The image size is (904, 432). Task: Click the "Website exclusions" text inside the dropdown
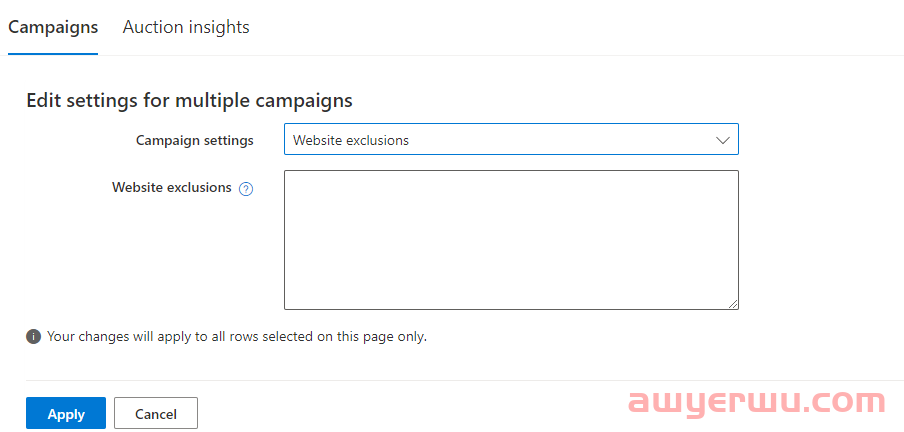[x=351, y=140]
